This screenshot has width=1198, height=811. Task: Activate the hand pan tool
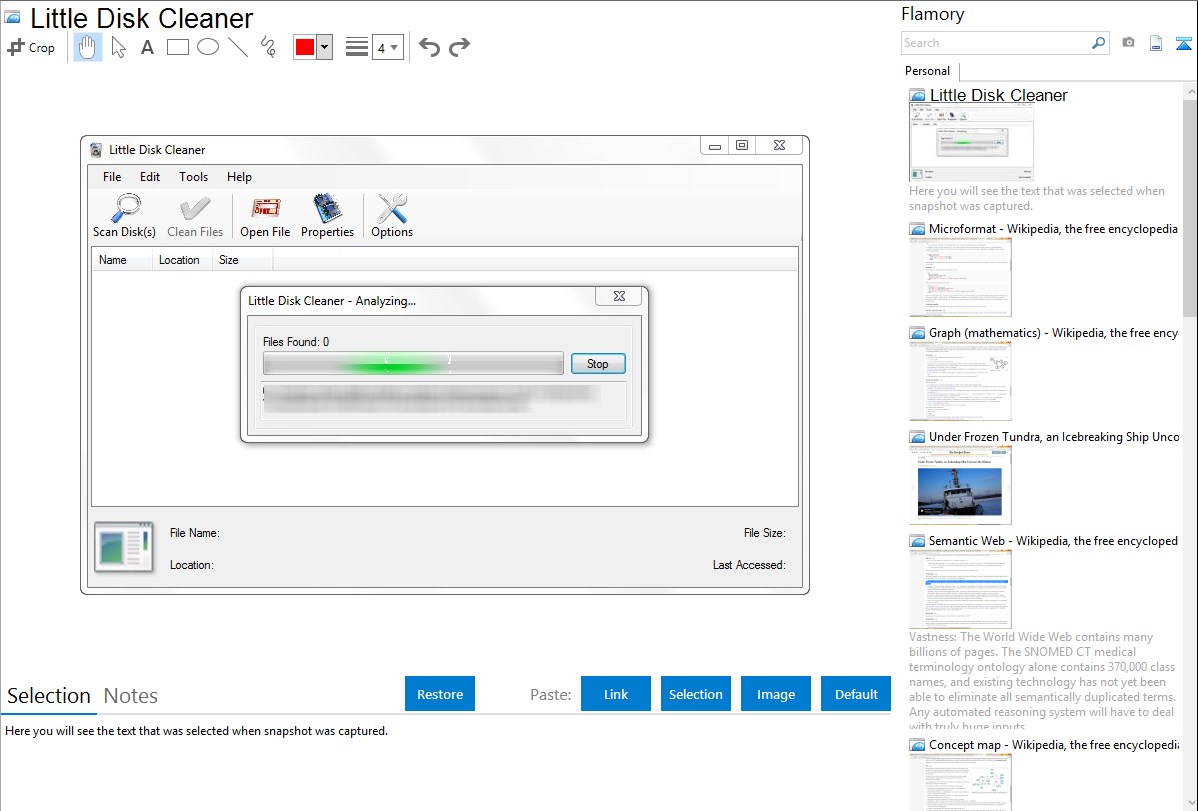coord(88,47)
